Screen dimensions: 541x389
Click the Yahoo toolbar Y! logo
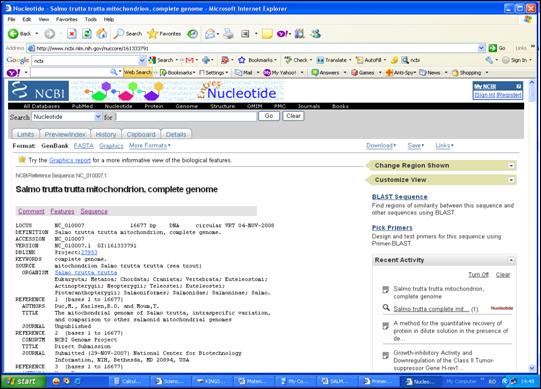(x=13, y=72)
